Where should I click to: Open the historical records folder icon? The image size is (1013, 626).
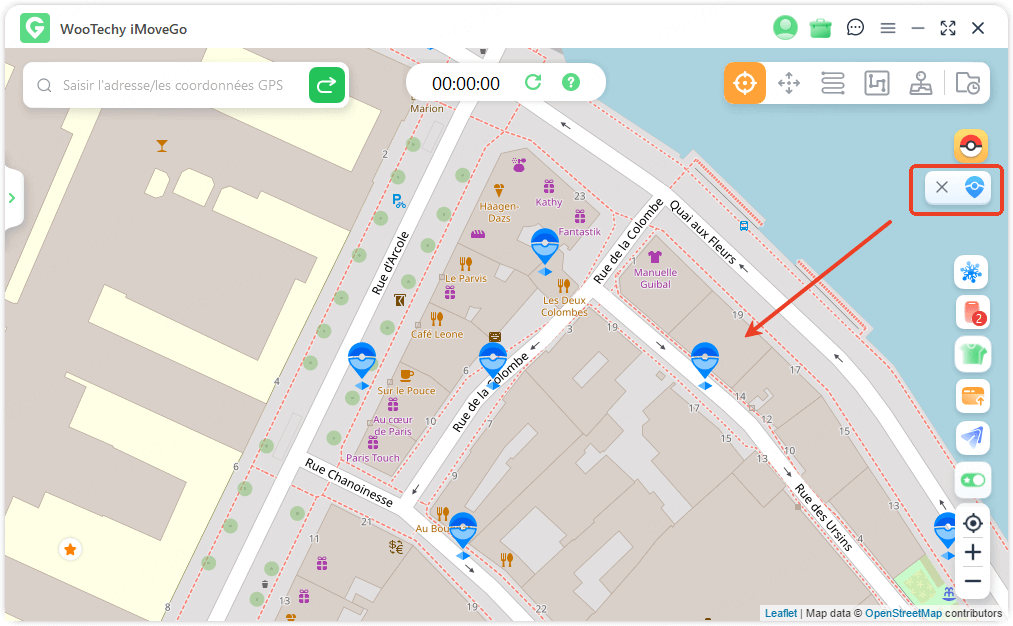(x=967, y=83)
